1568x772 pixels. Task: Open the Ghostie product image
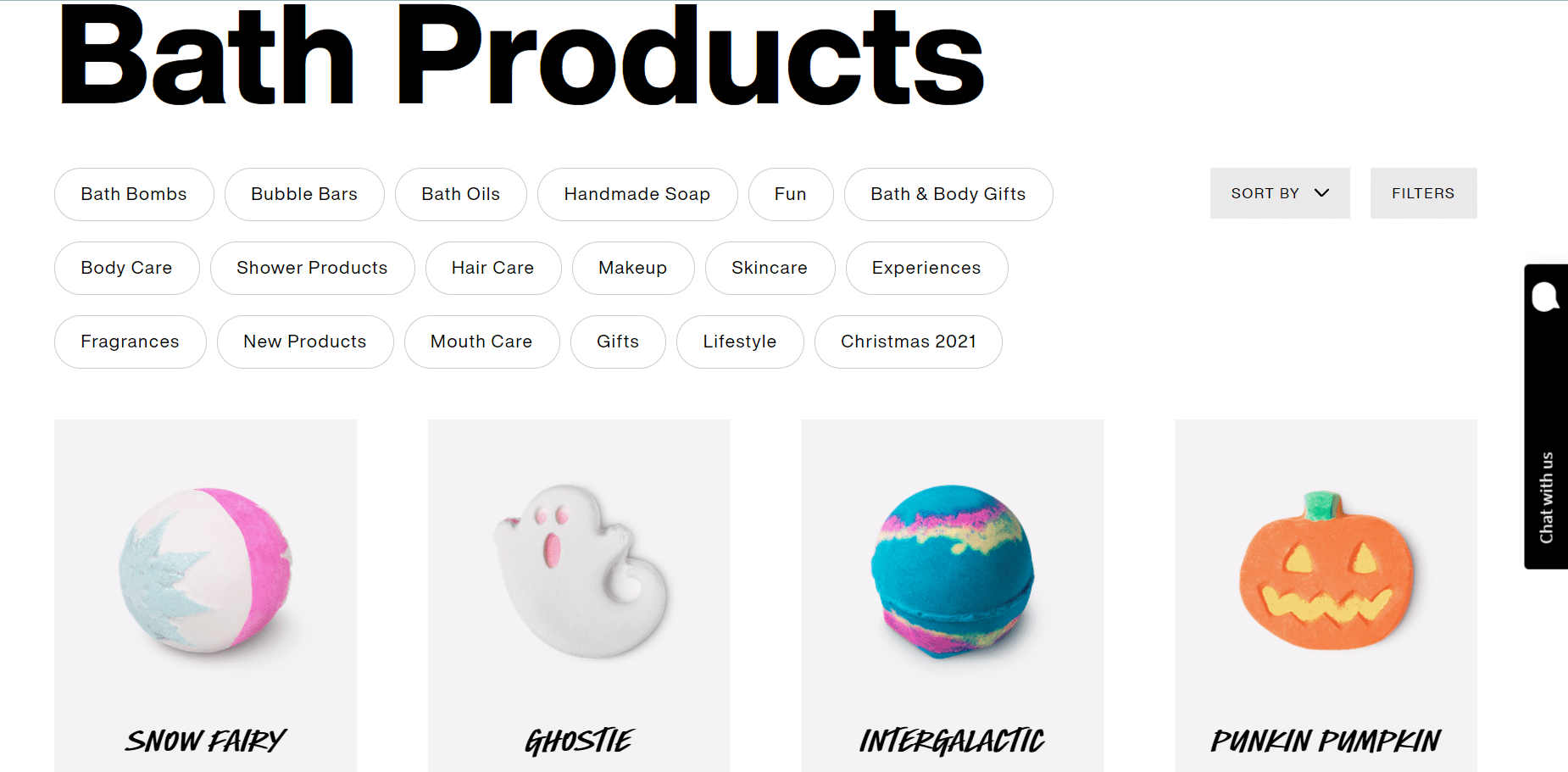tap(580, 571)
